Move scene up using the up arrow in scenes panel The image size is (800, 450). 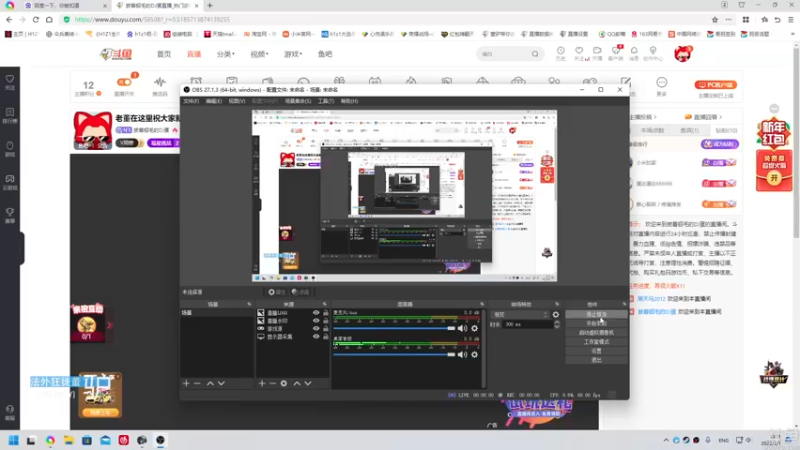(x=210, y=383)
